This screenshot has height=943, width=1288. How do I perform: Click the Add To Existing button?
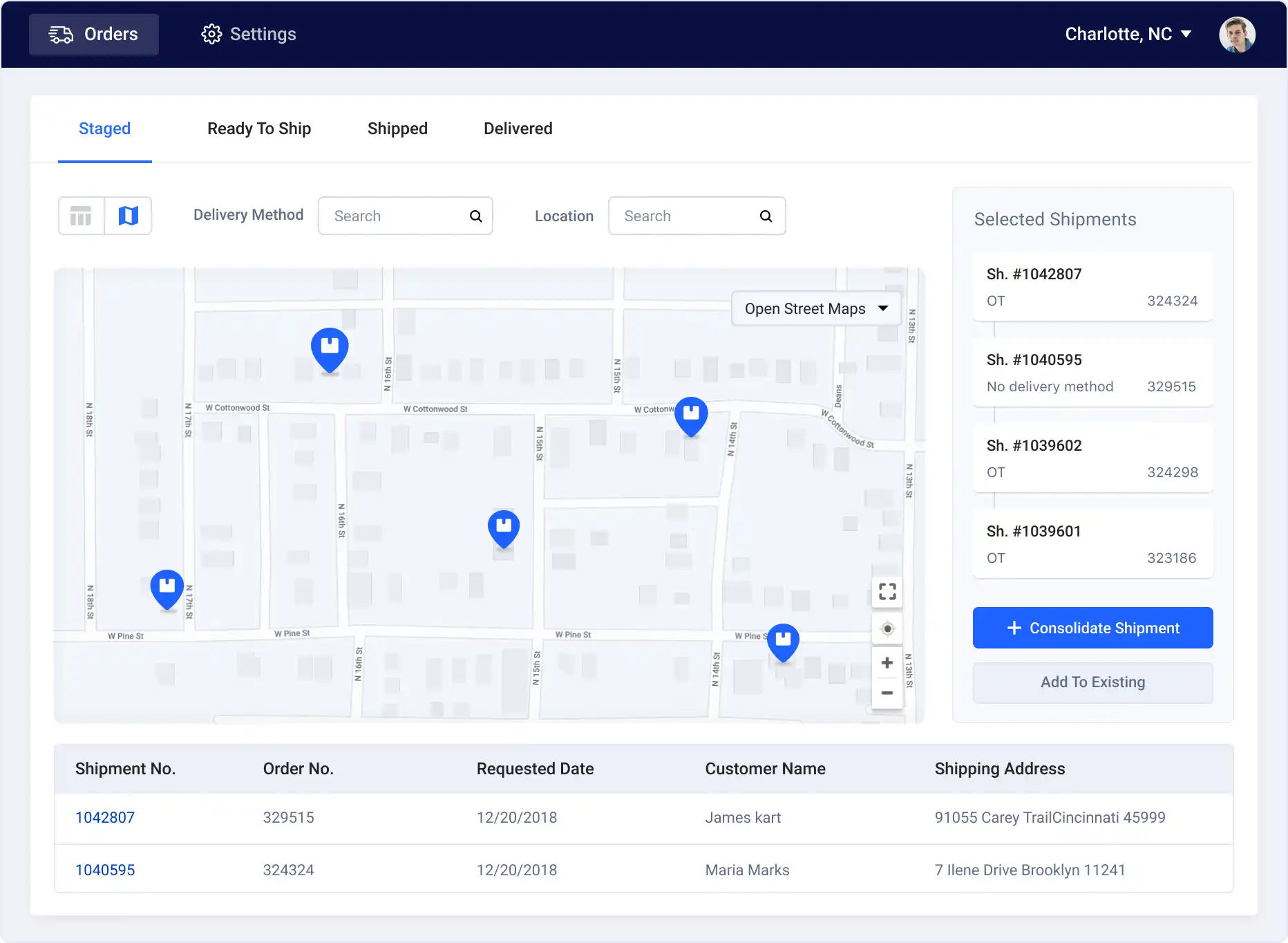coord(1092,682)
